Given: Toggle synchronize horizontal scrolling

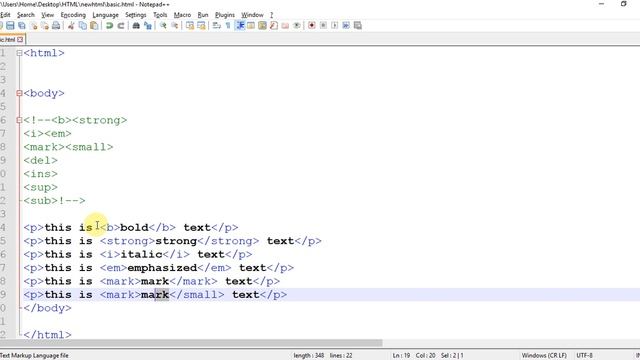Looking at the screenshot, I should click(201, 26).
